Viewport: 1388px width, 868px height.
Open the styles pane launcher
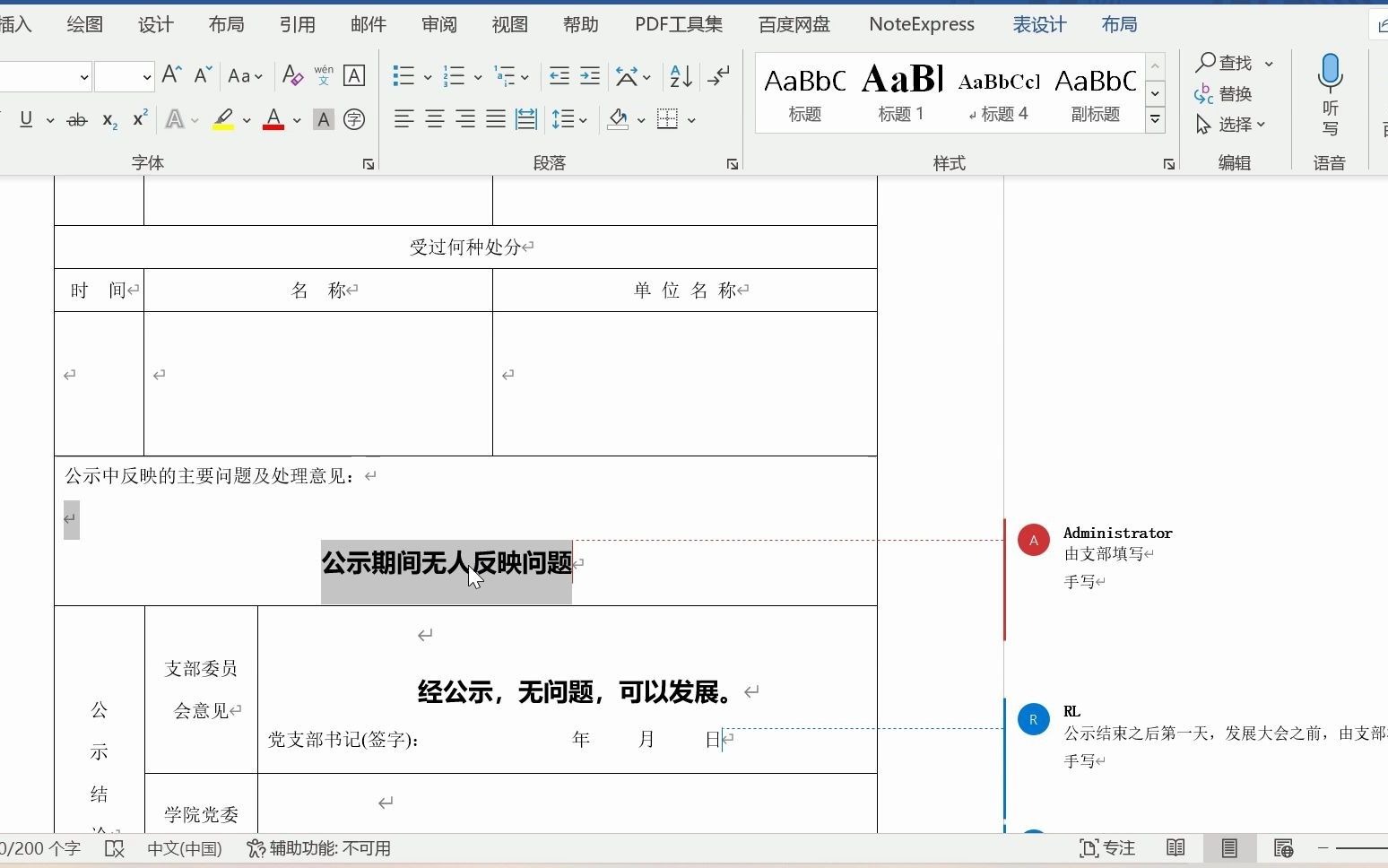tap(1169, 164)
